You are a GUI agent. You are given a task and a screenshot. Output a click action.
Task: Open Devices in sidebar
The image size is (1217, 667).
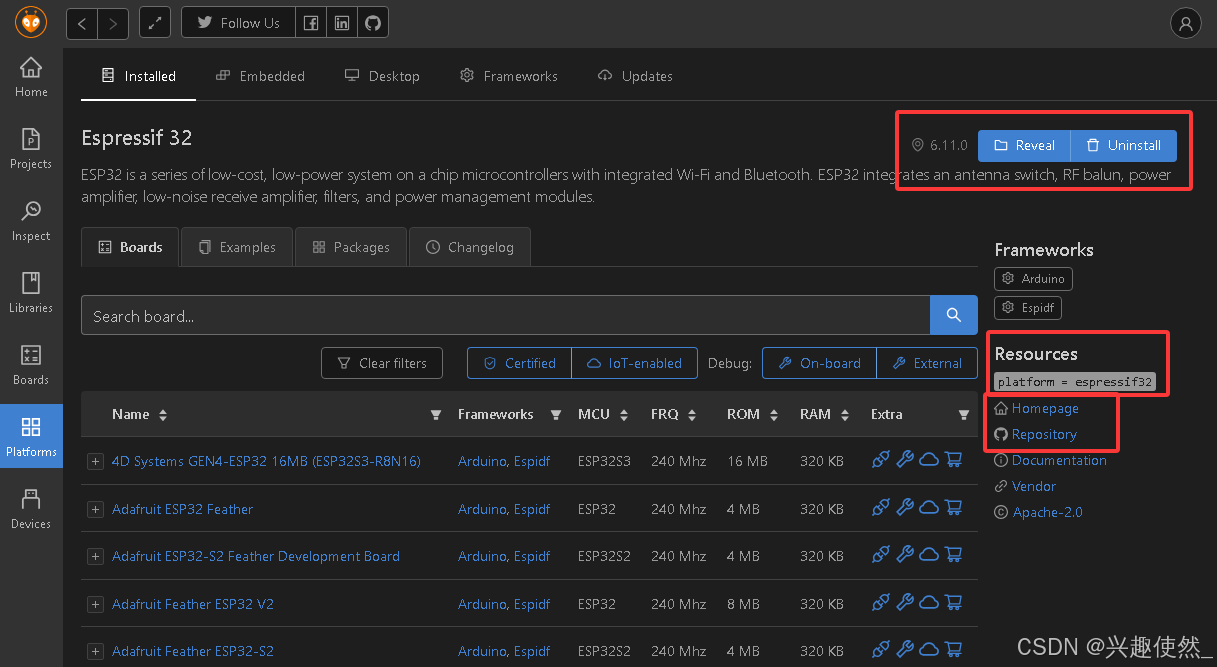pyautogui.click(x=31, y=509)
